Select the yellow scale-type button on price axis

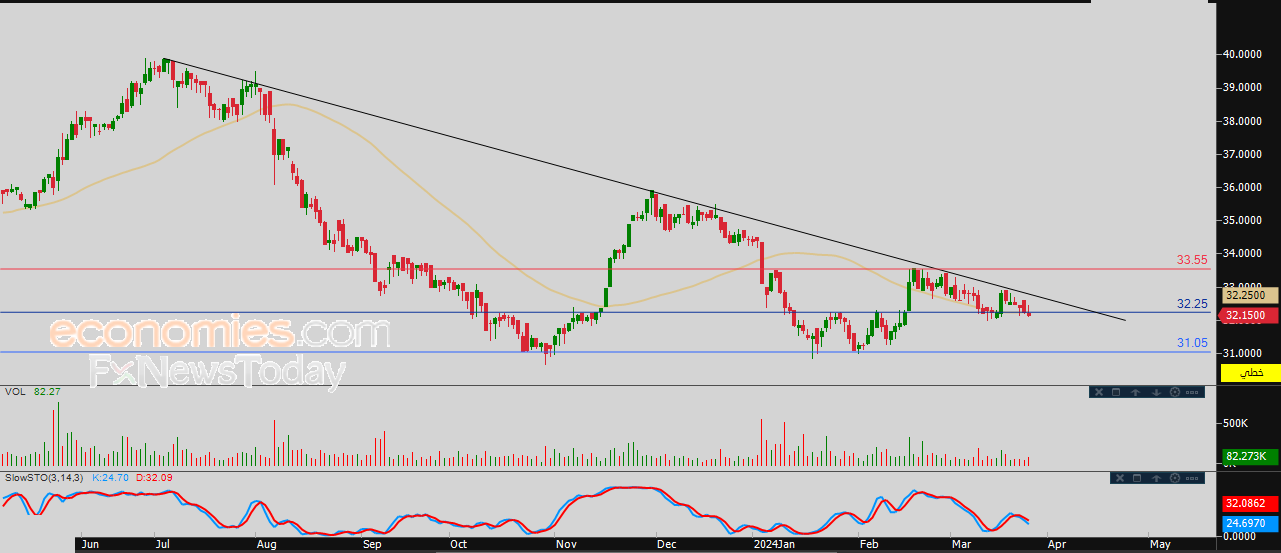[1250, 373]
